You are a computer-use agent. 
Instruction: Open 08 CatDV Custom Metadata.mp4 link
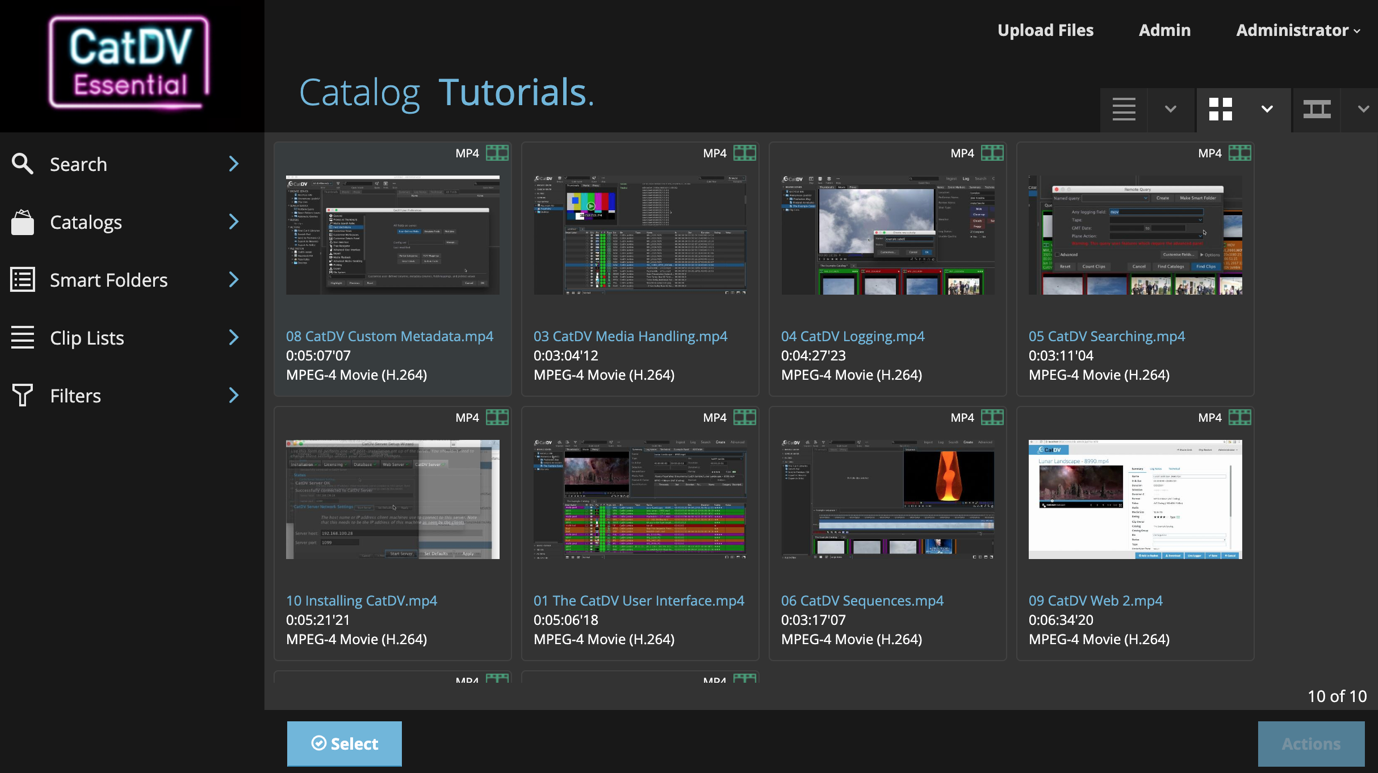point(389,336)
